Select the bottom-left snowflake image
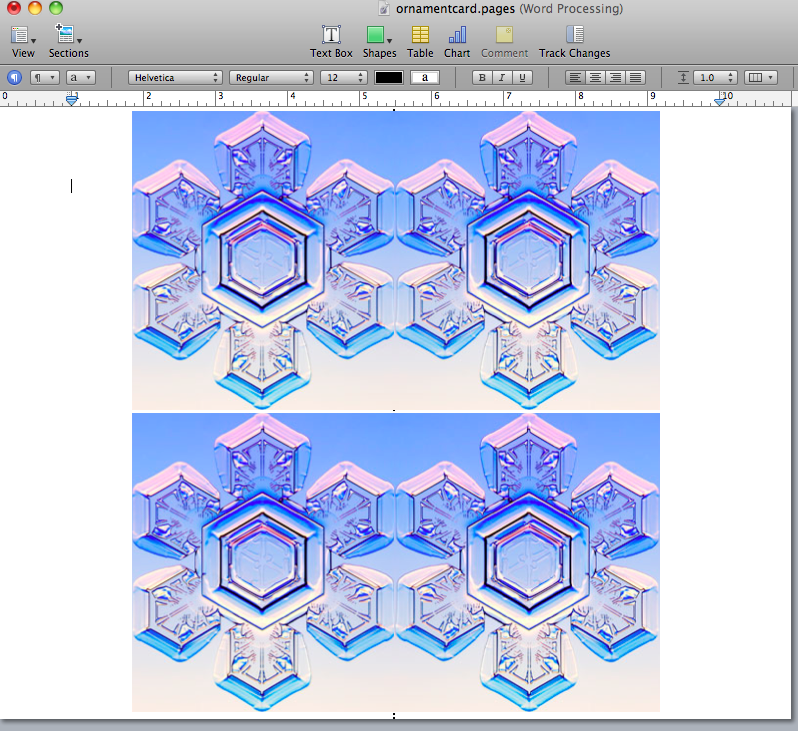This screenshot has height=731, width=798. (263, 562)
